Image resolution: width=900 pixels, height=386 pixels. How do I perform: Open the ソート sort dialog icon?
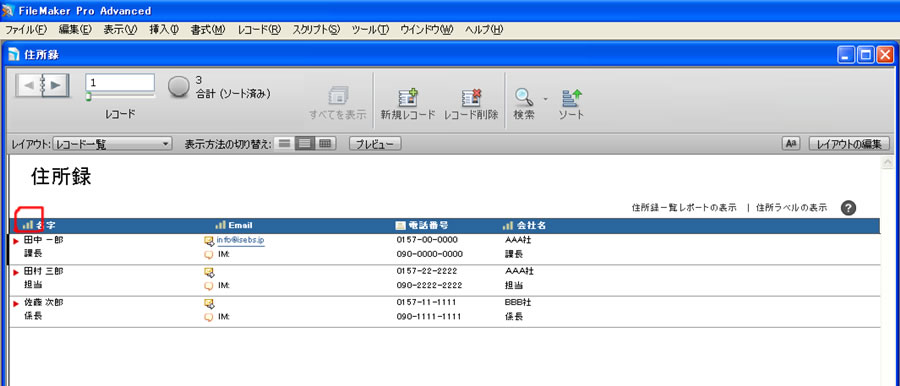click(572, 97)
